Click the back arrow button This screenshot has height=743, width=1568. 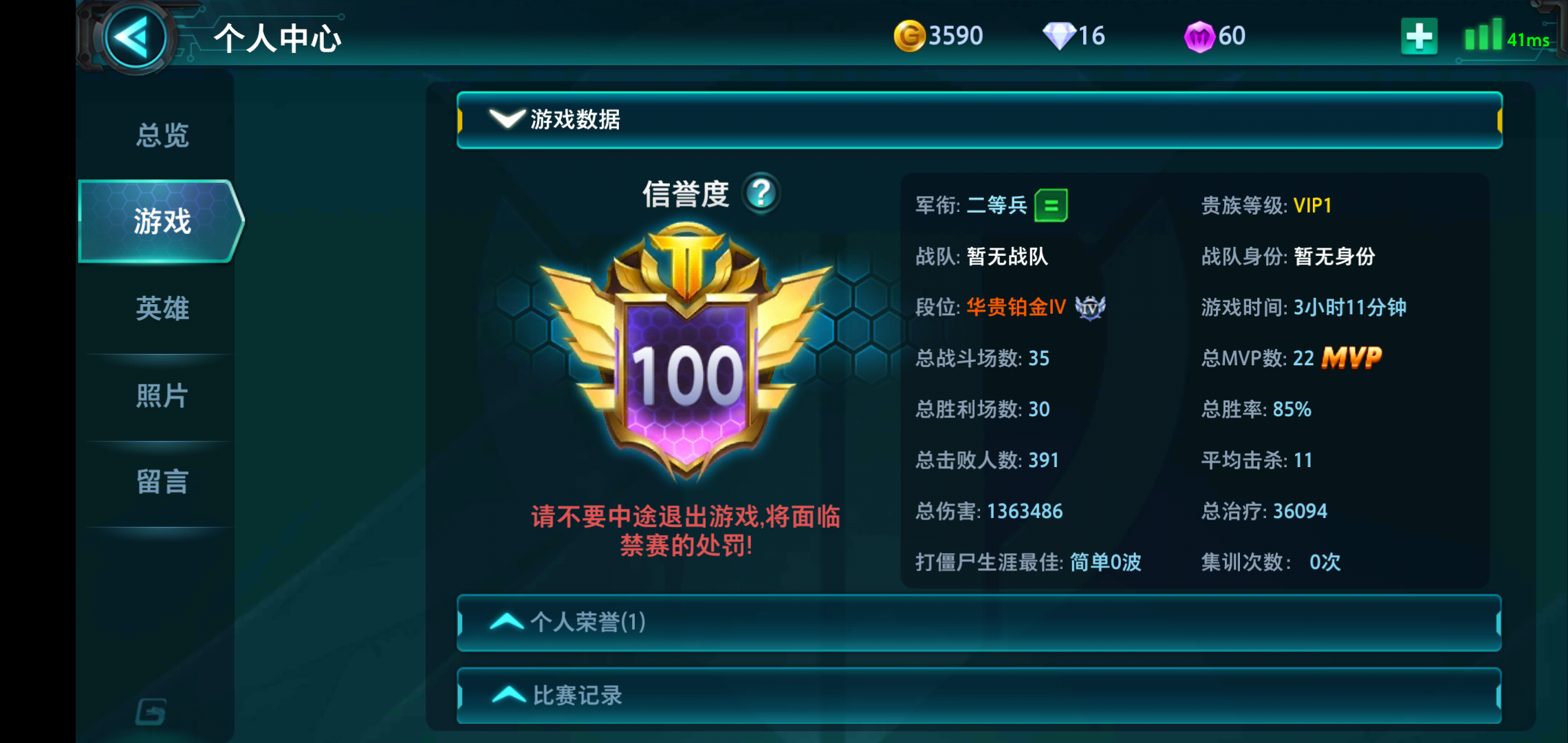[x=135, y=37]
